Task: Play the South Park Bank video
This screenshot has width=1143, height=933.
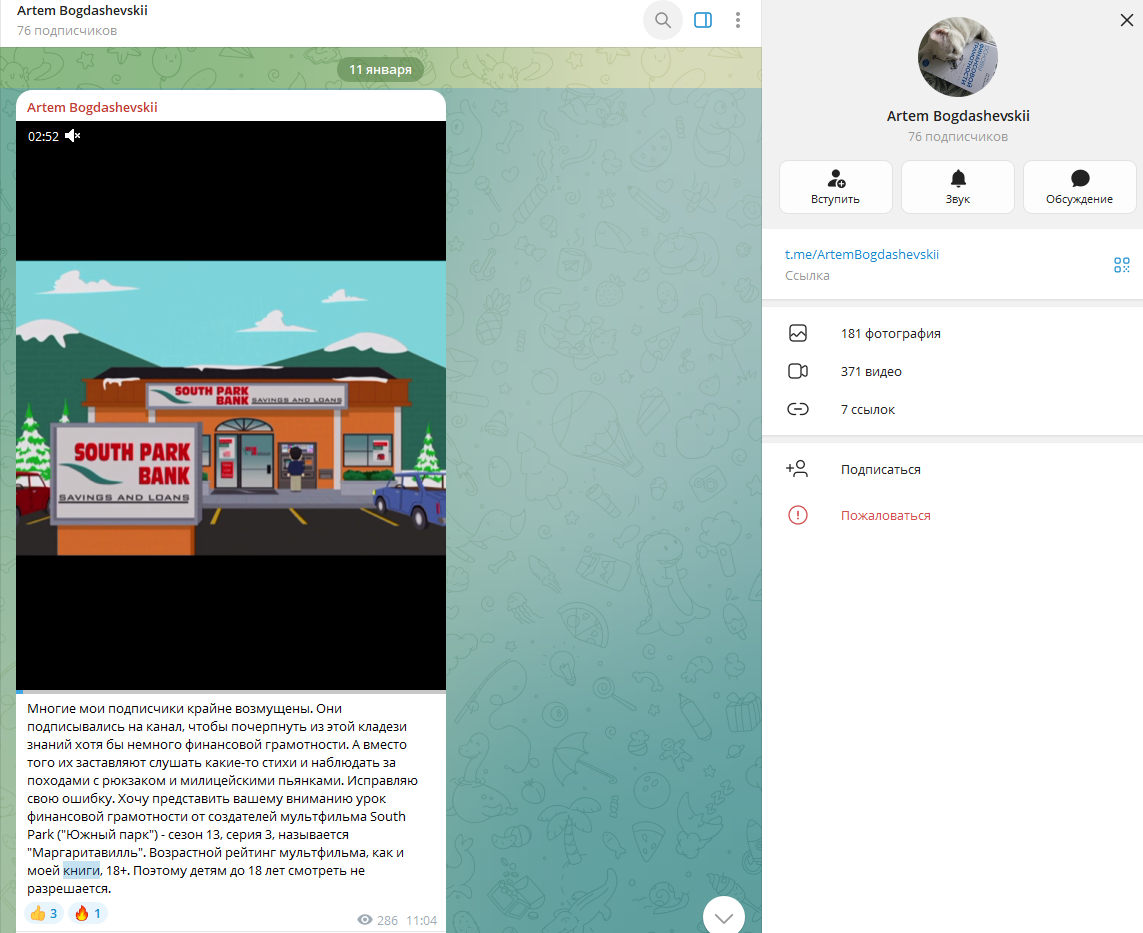Action: click(231, 405)
